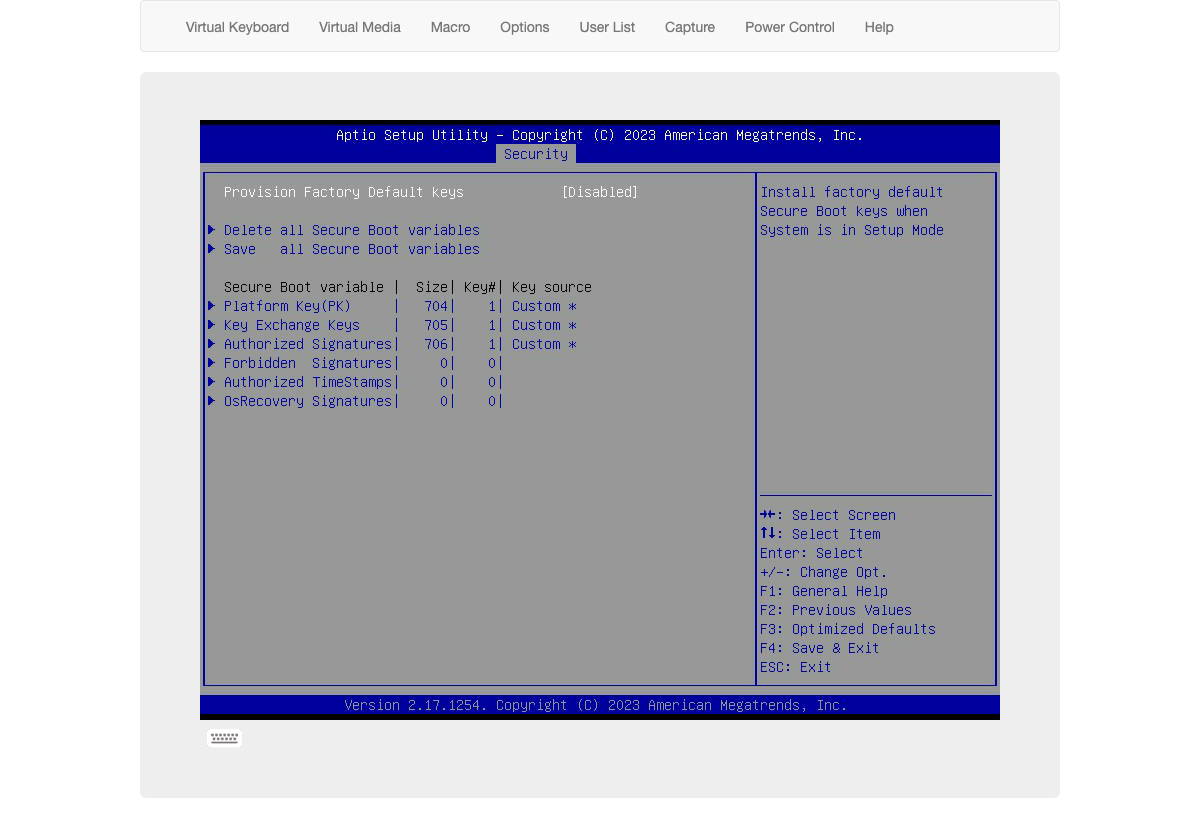The height and width of the screenshot is (818, 1200).
Task: Expand the Platform Key(PK) entry
Action: click(287, 306)
